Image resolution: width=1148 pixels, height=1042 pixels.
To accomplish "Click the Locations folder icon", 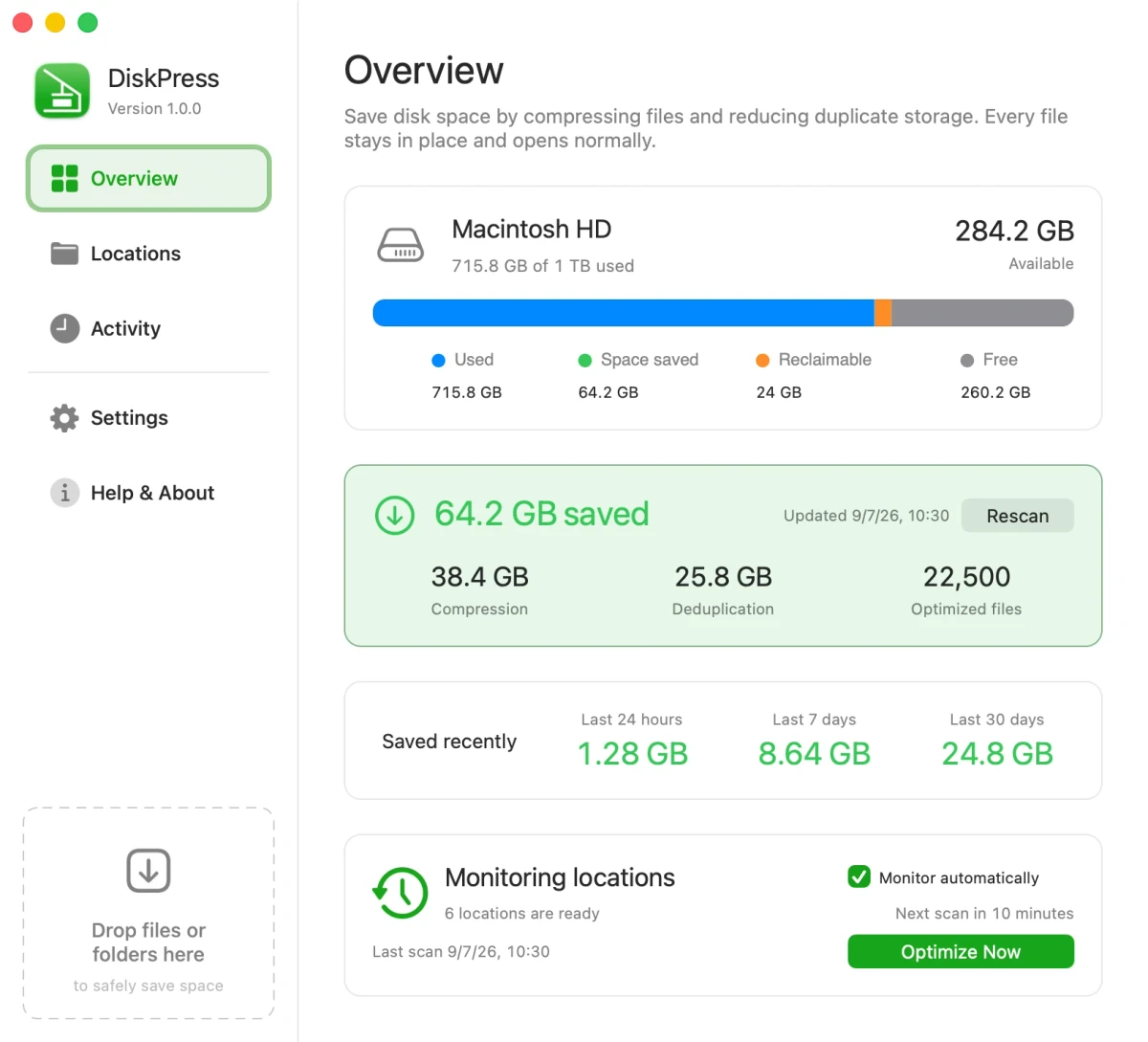I will [64, 254].
